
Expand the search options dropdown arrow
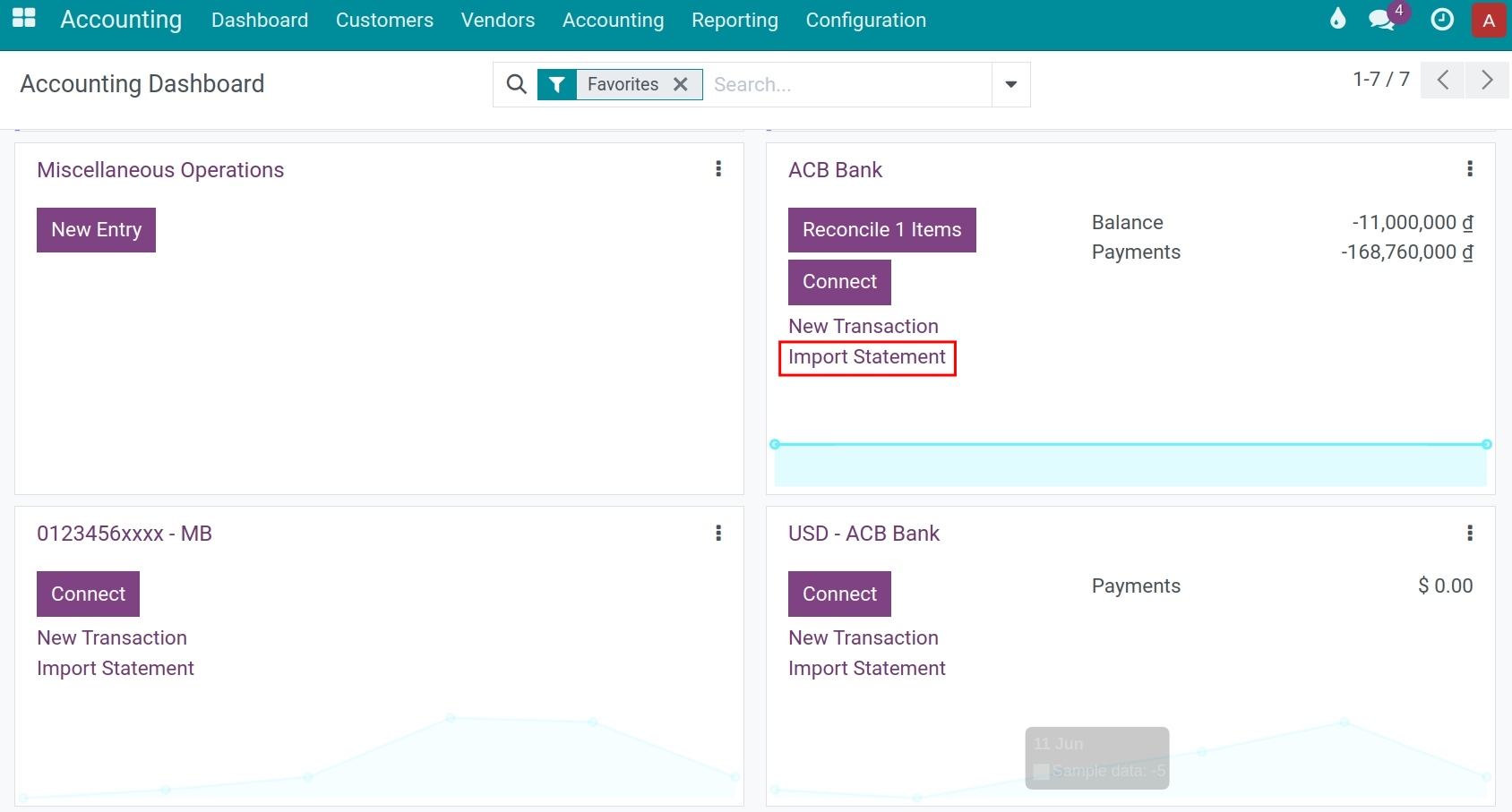pyautogui.click(x=1011, y=84)
